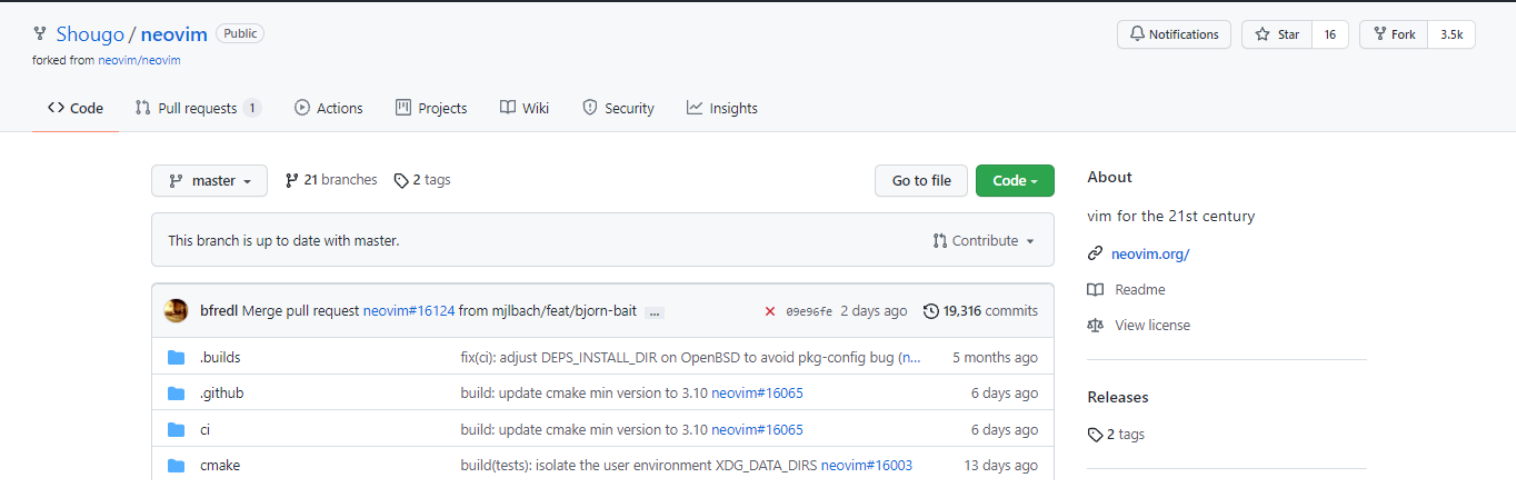1516x480 pixels.
Task: Expand the commit message ellipsis
Action: (655, 312)
